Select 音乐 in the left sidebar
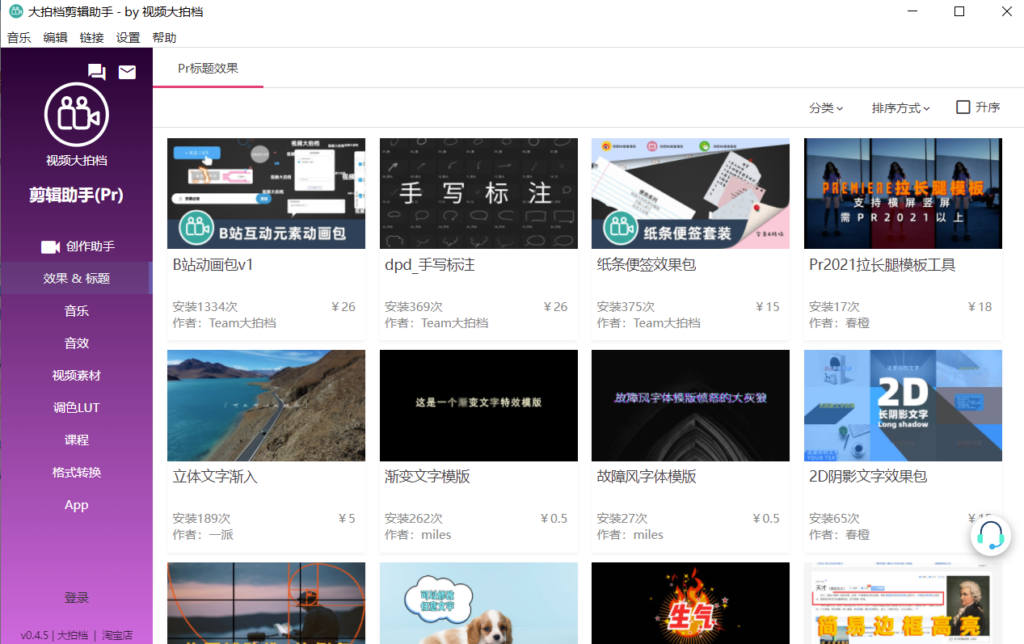 click(76, 310)
